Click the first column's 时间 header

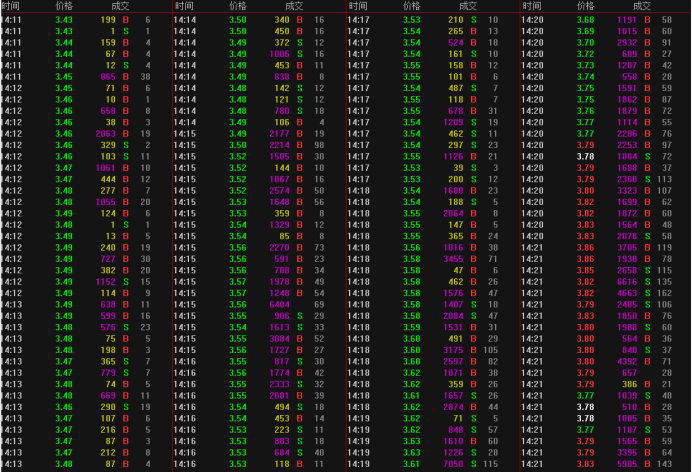point(10,6)
